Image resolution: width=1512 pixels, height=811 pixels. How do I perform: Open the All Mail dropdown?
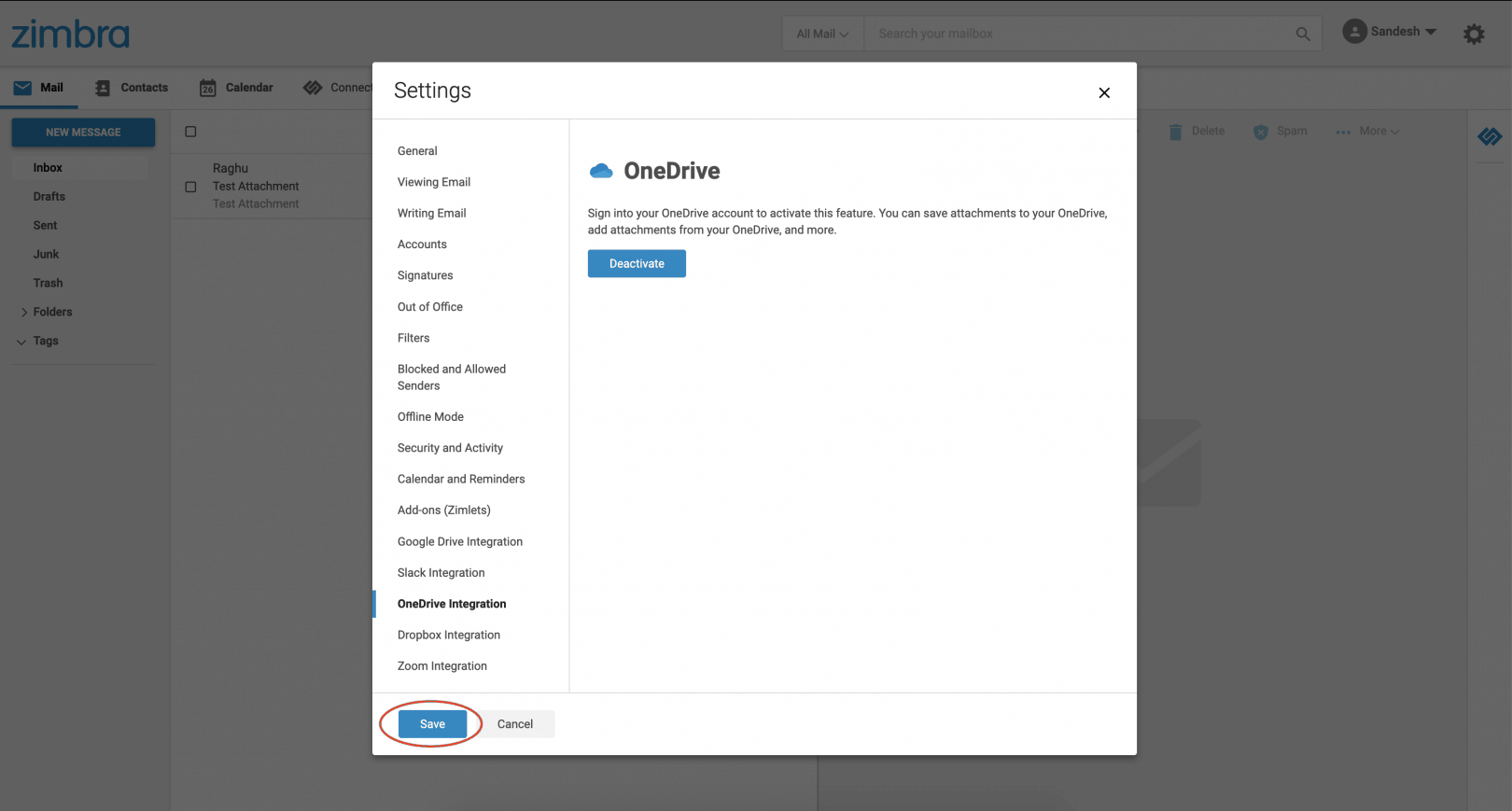[x=822, y=34]
